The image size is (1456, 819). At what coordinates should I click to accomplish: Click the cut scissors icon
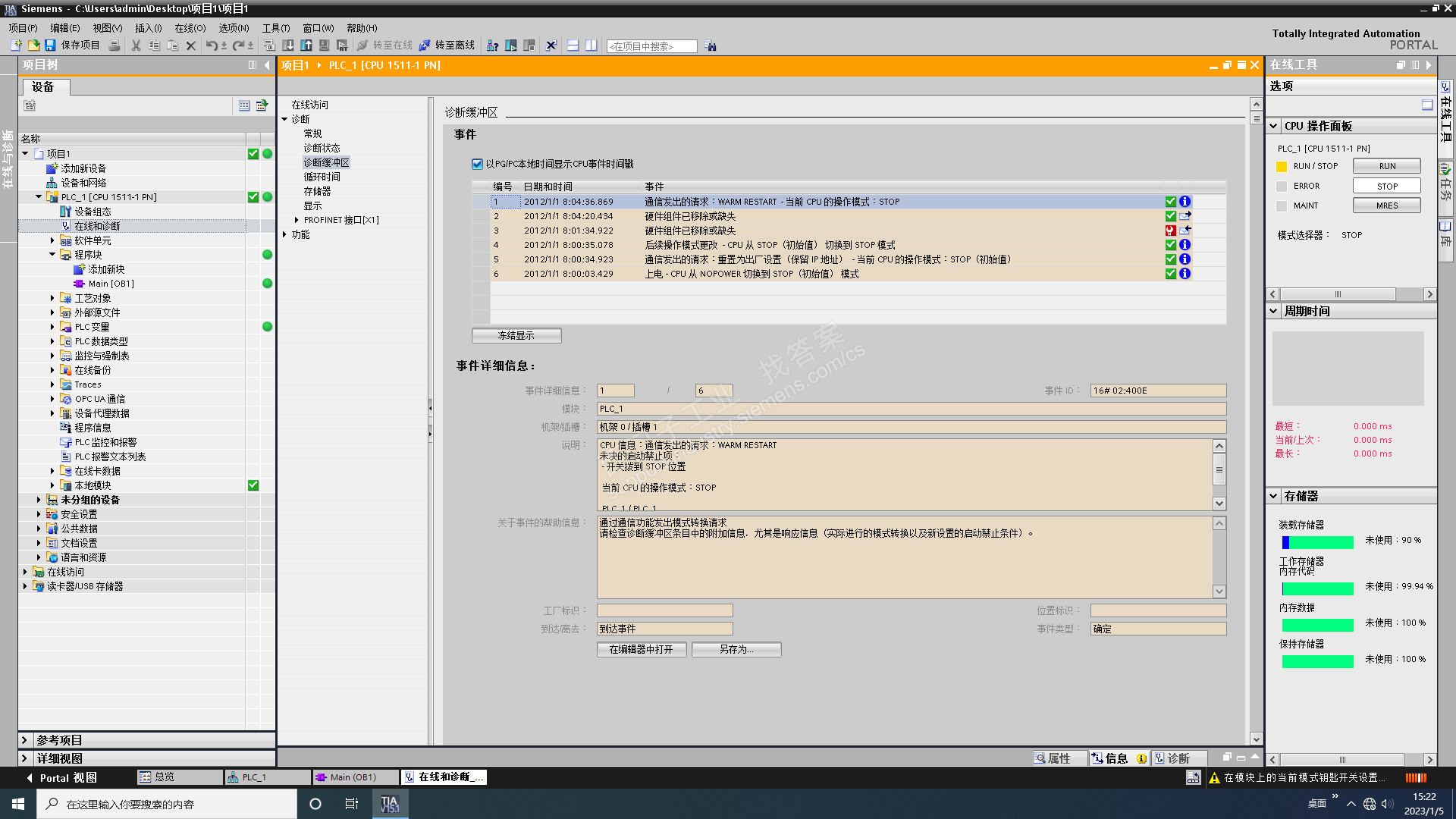click(x=136, y=45)
